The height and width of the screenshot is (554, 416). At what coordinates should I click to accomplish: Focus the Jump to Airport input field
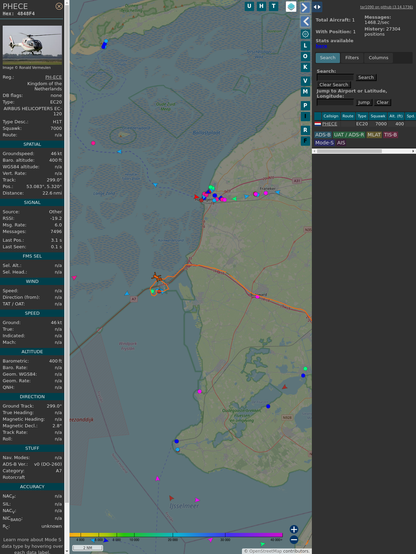pyautogui.click(x=335, y=102)
